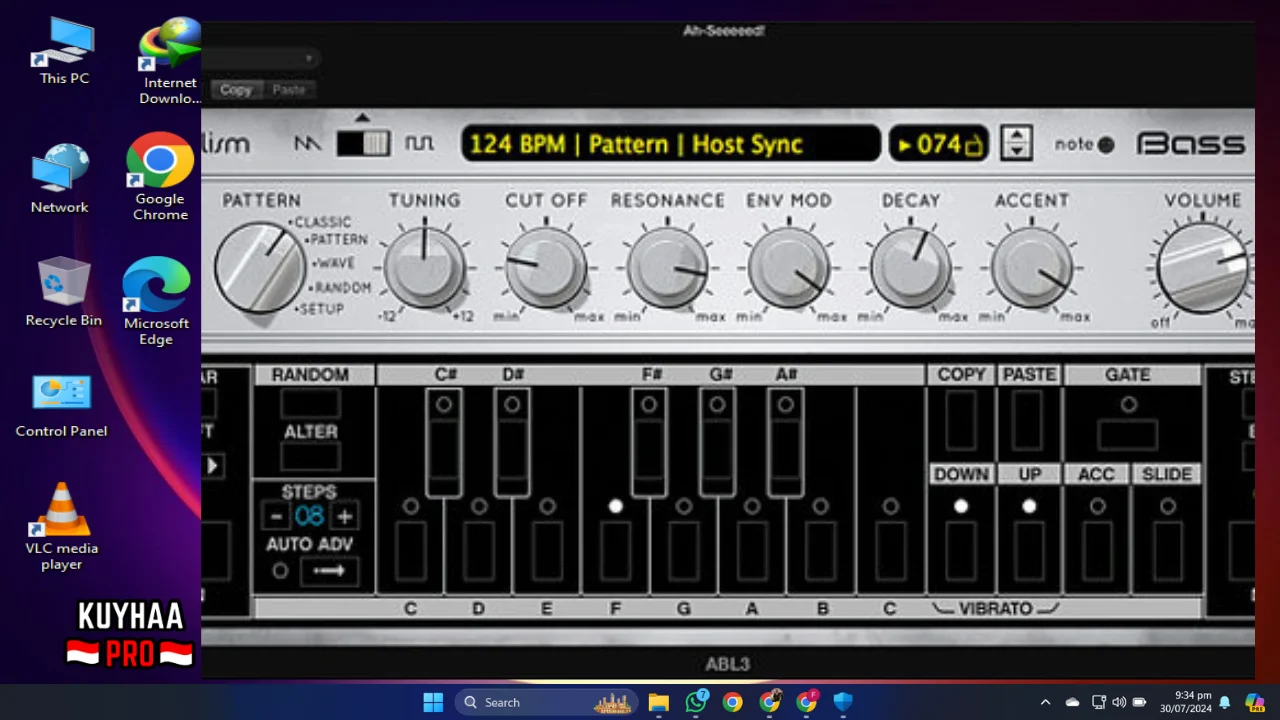Click the VOLUME knob
Viewport: 1280px width, 720px height.
click(x=1203, y=267)
